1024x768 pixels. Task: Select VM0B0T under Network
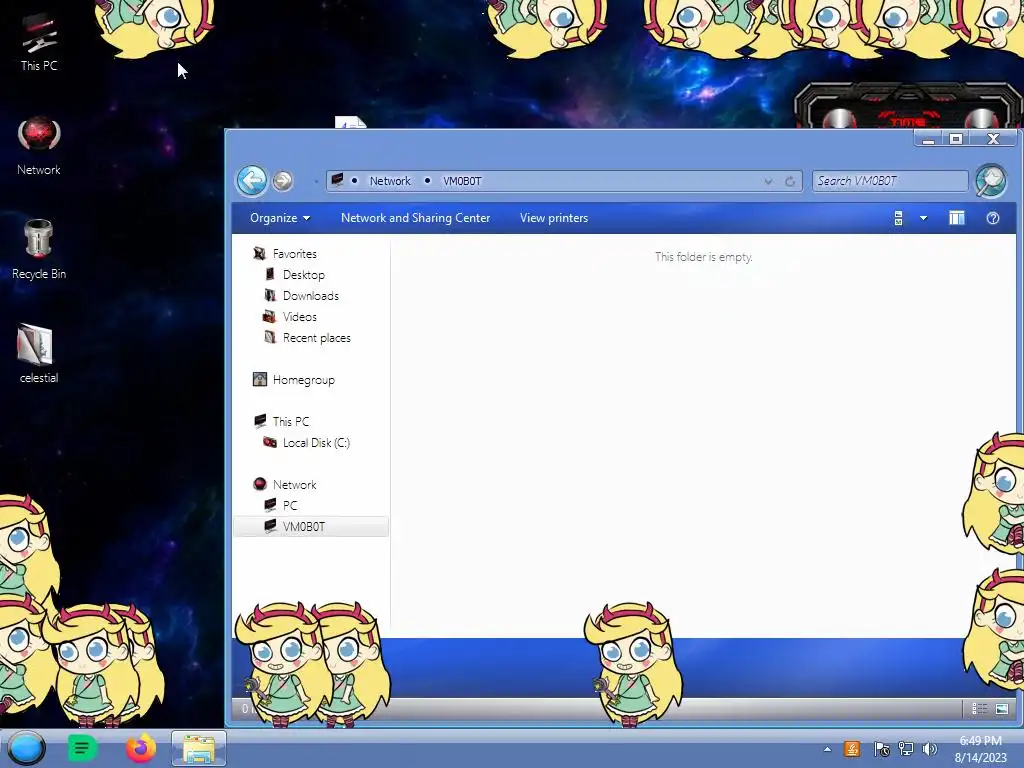311,526
